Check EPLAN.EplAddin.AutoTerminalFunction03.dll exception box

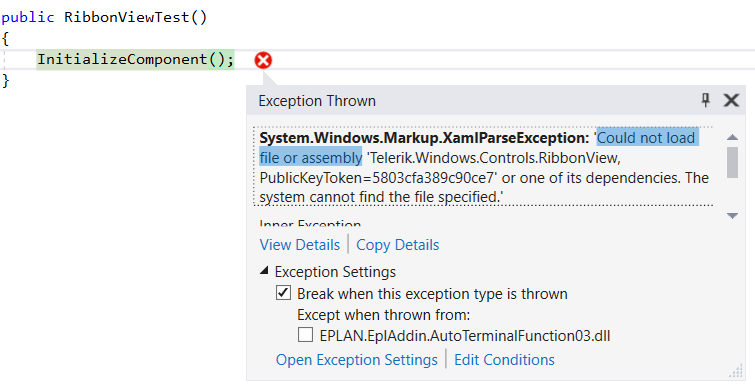coord(305,335)
